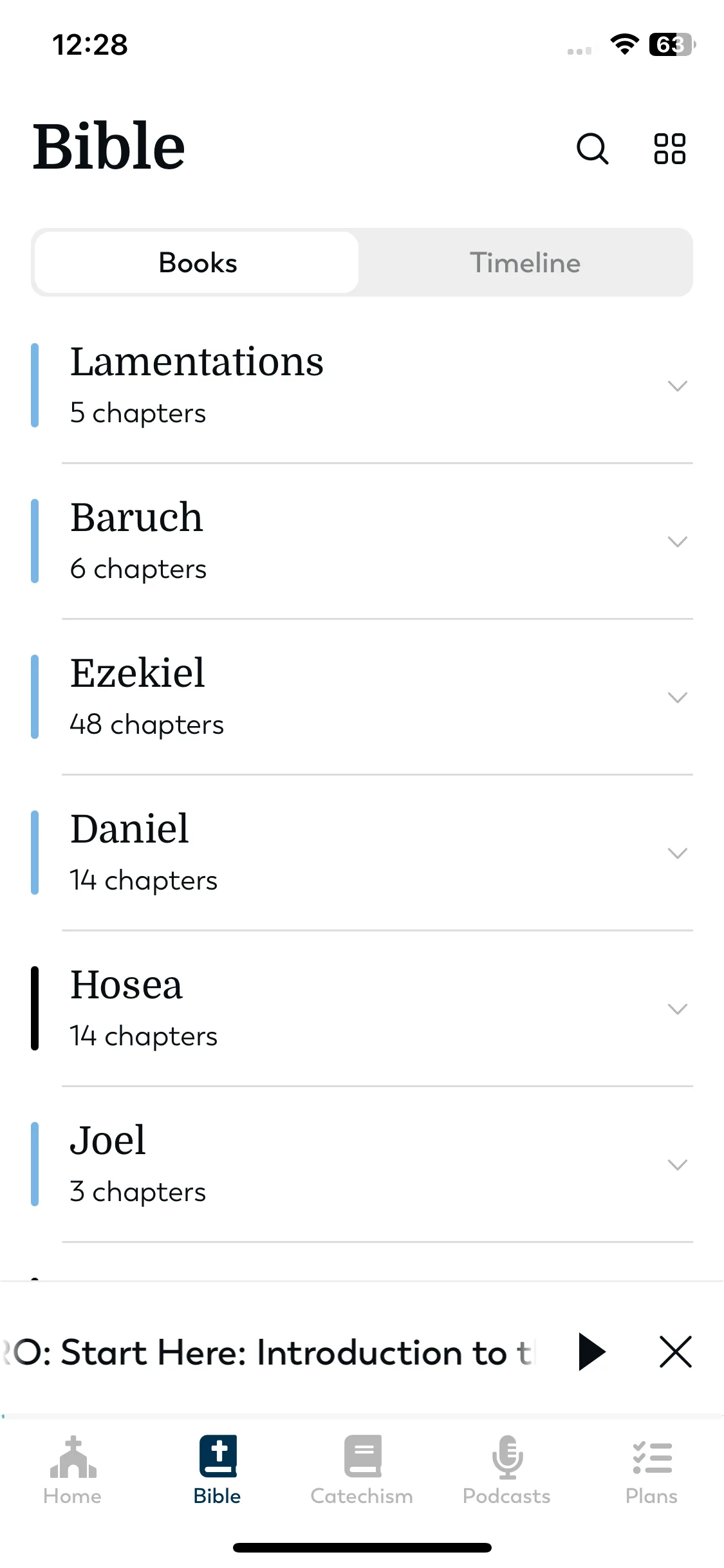Image resolution: width=724 pixels, height=1568 pixels.
Task: Switch to grid view icon
Action: tap(669, 149)
